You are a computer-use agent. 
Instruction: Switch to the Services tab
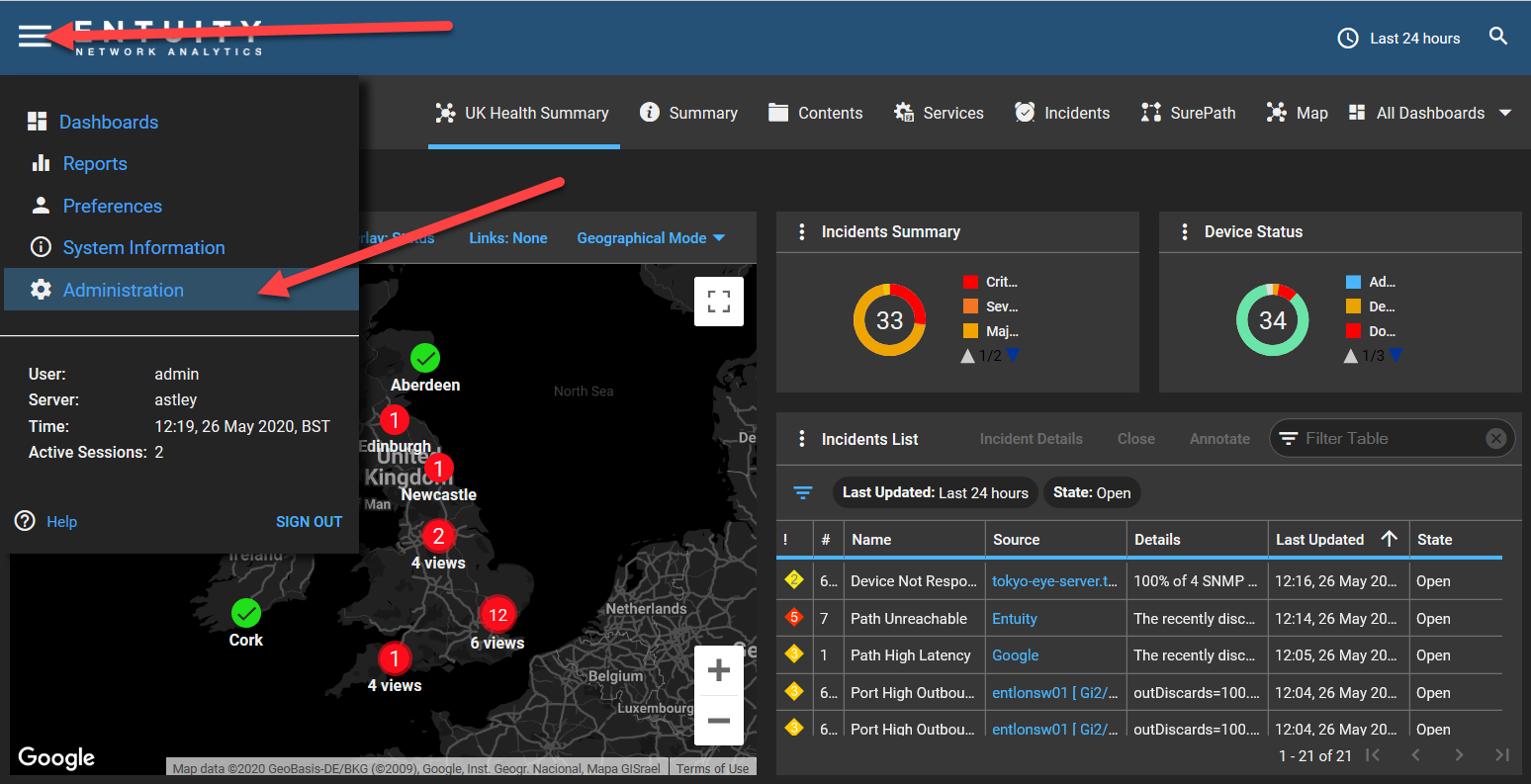click(939, 113)
